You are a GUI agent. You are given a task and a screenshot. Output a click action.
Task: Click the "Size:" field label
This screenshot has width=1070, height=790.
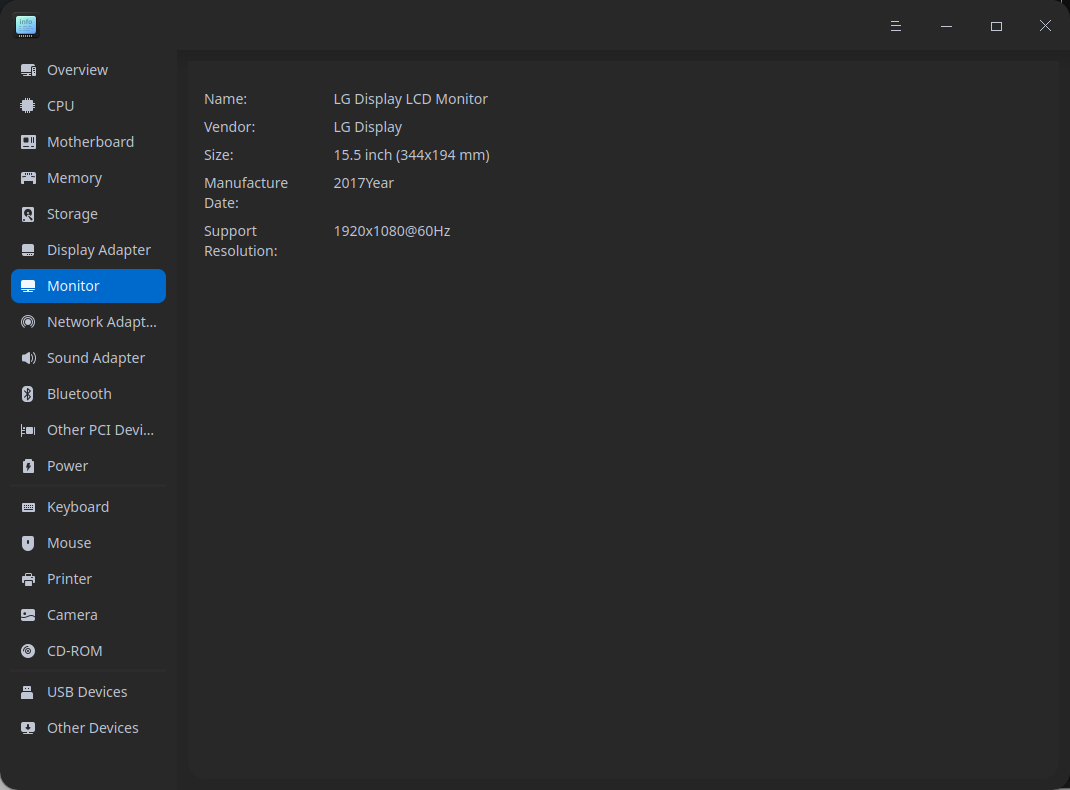tap(218, 156)
